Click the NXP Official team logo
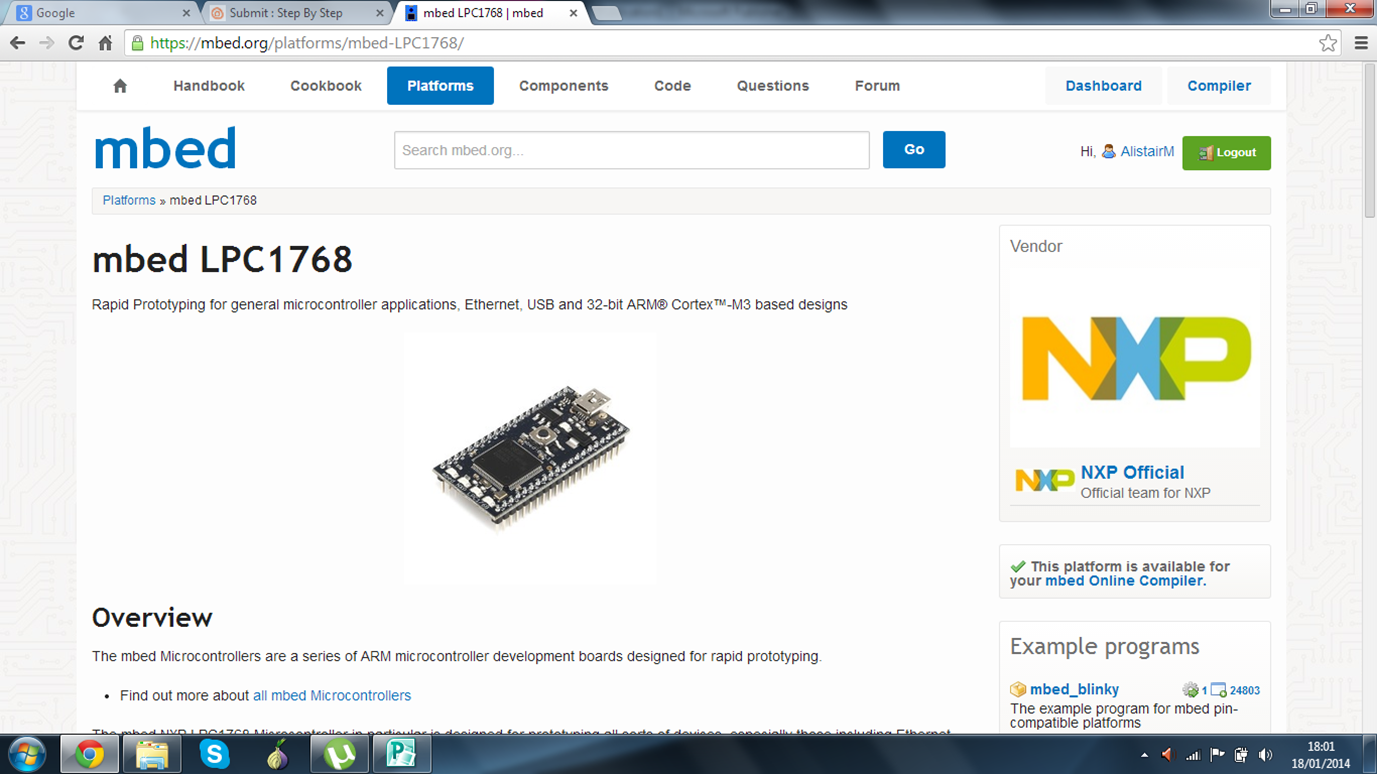This screenshot has height=774, width=1377. tap(1044, 479)
